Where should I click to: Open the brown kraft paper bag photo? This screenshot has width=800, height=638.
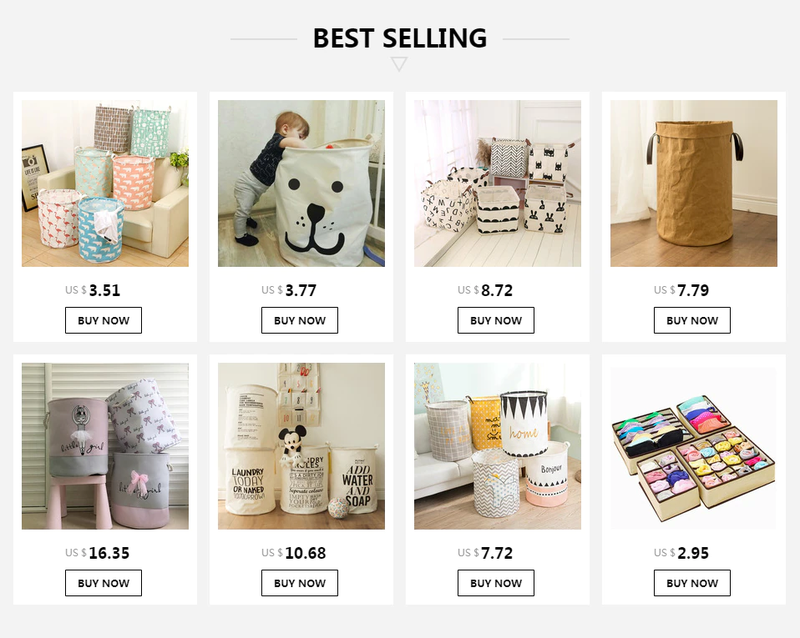(694, 183)
